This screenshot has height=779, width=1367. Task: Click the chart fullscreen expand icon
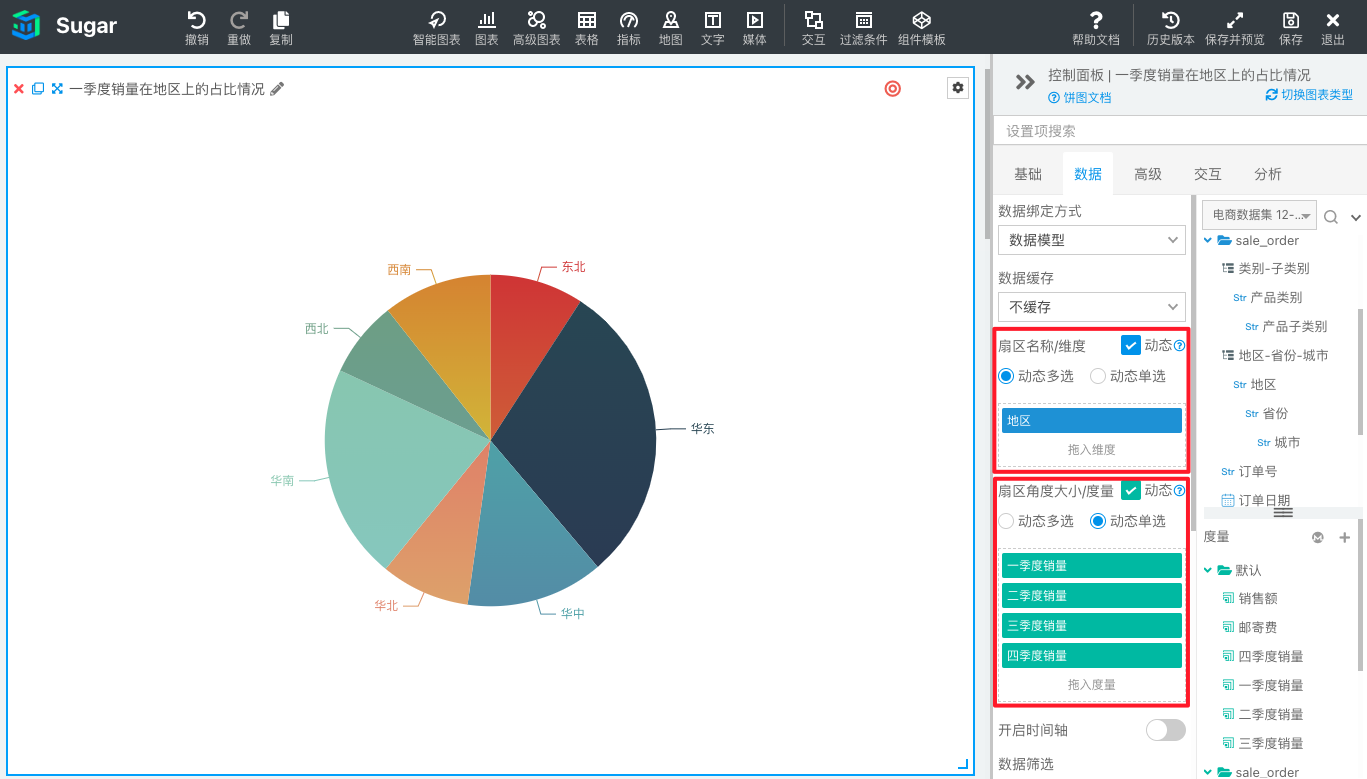[x=58, y=89]
